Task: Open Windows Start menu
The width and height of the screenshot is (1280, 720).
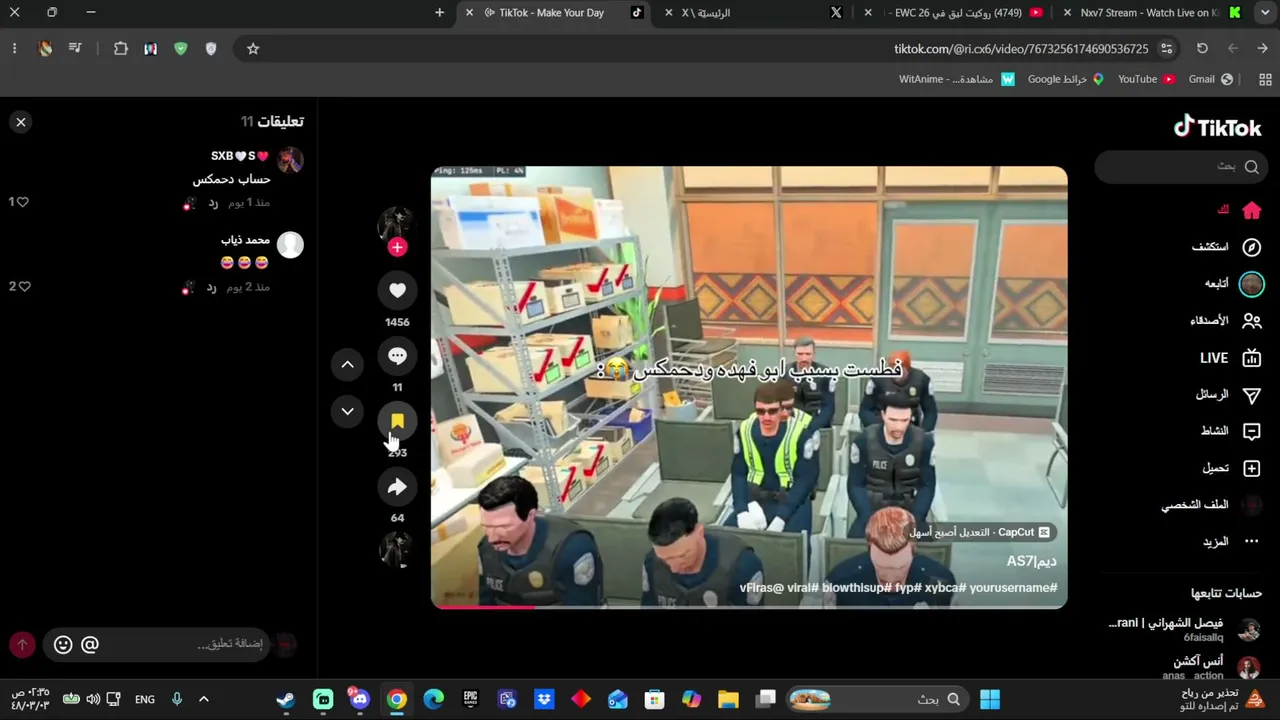Action: 990,699
